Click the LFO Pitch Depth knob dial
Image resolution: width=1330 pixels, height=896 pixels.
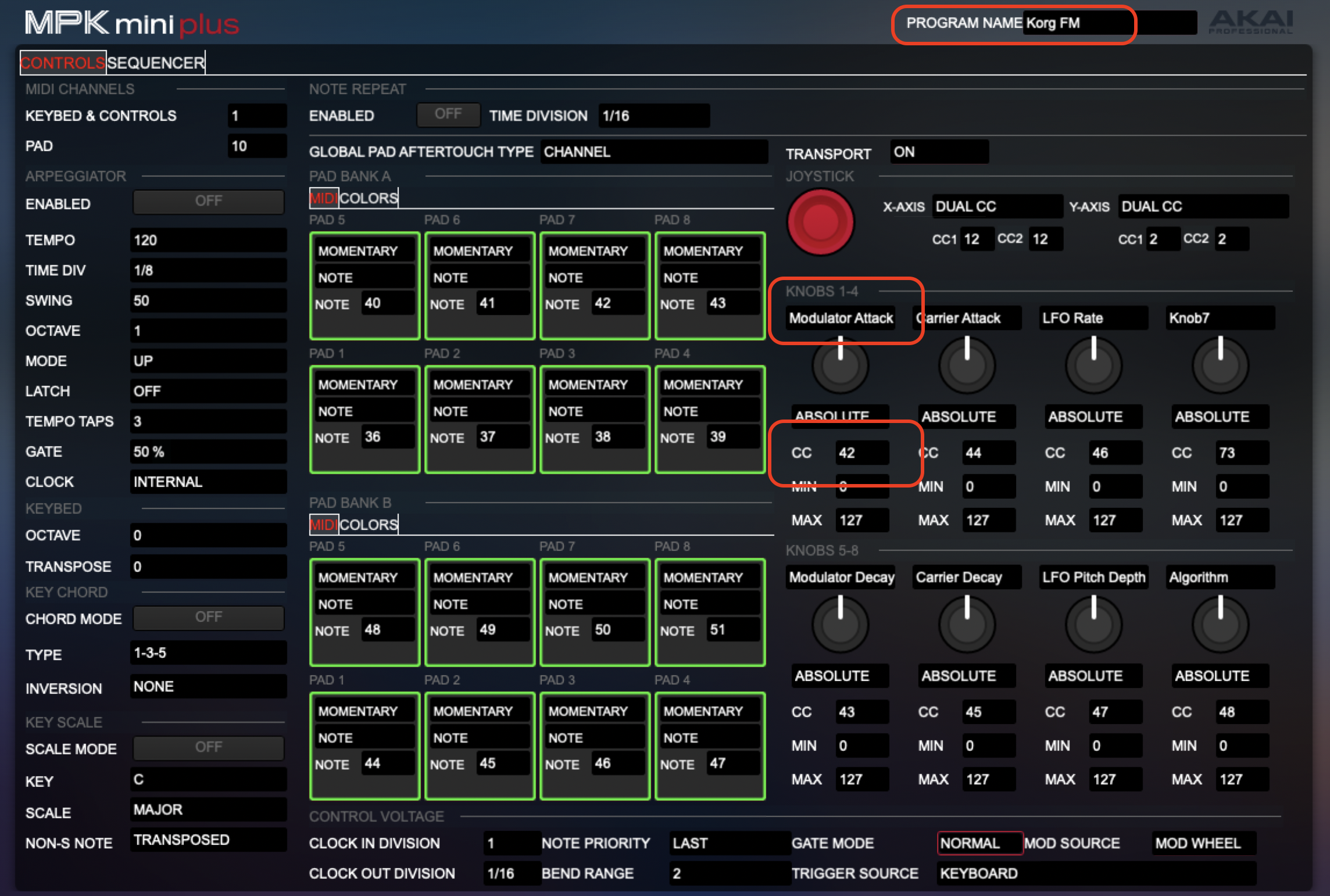1093,625
